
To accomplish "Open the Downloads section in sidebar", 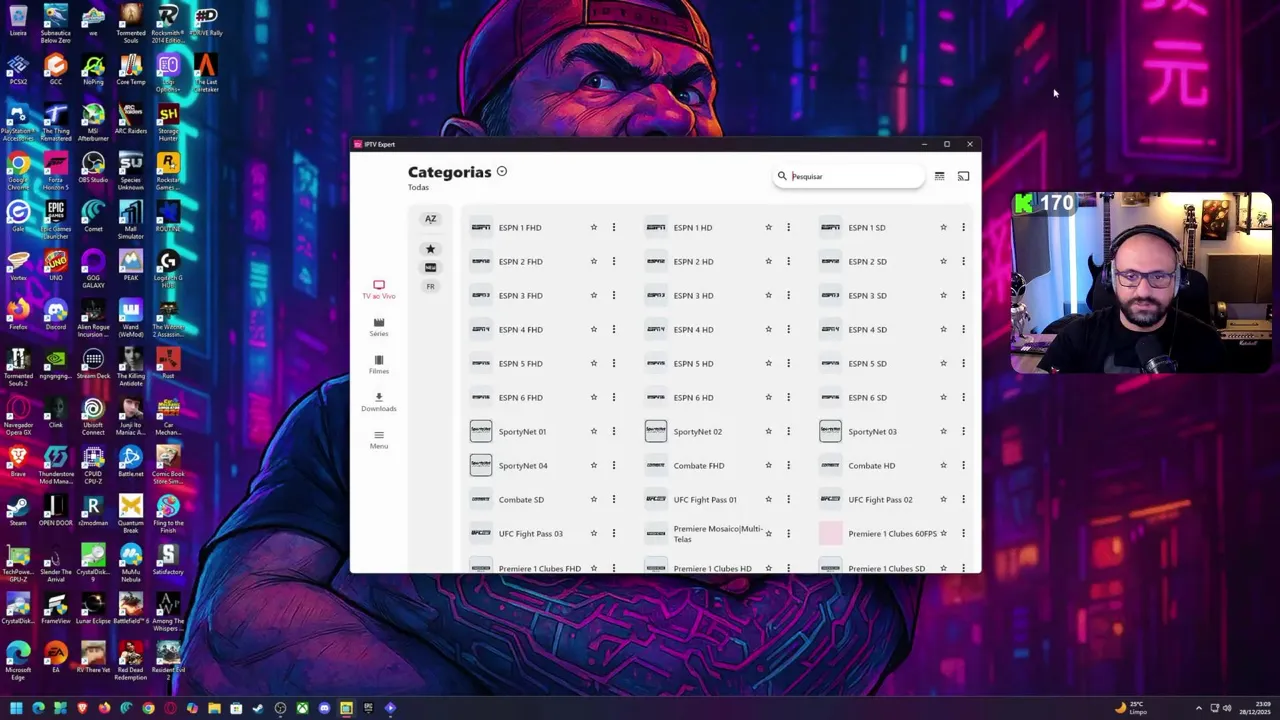I will click(379, 402).
